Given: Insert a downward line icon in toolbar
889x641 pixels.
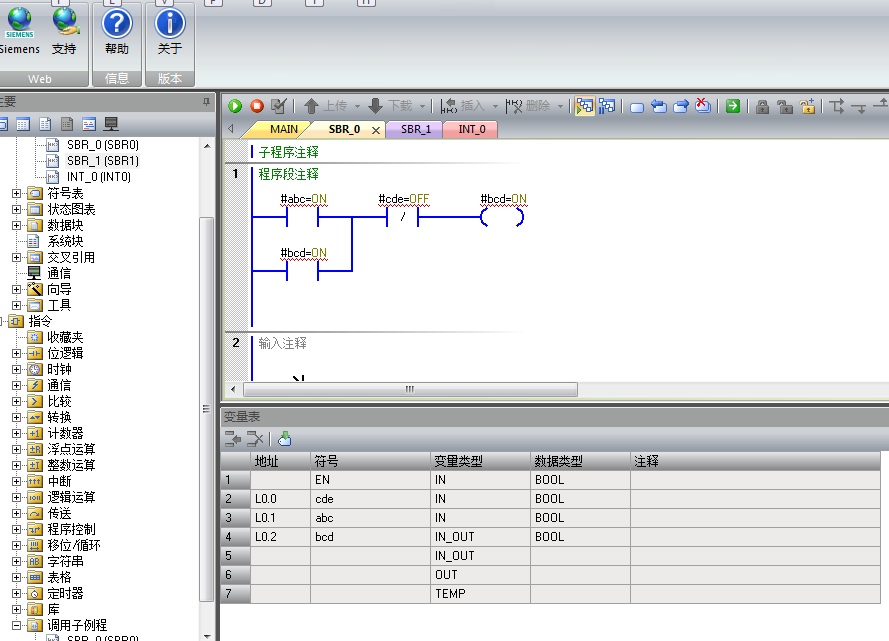Looking at the screenshot, I should pyautogui.click(x=860, y=107).
